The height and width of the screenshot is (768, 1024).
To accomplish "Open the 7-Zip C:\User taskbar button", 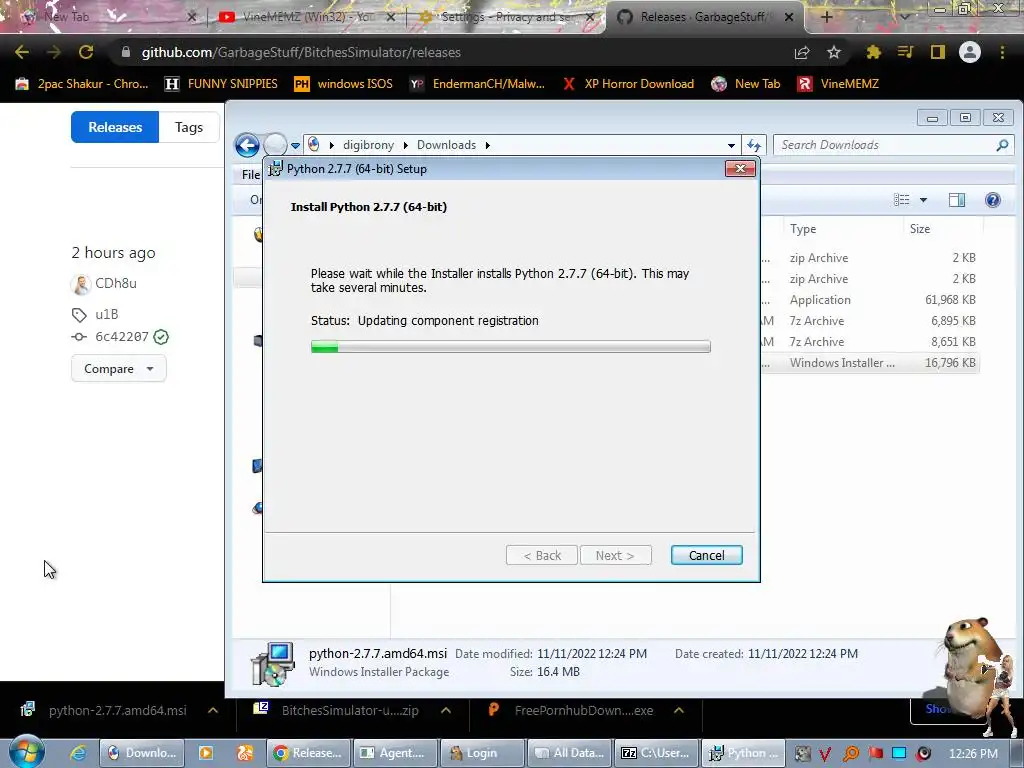I will coord(656,753).
